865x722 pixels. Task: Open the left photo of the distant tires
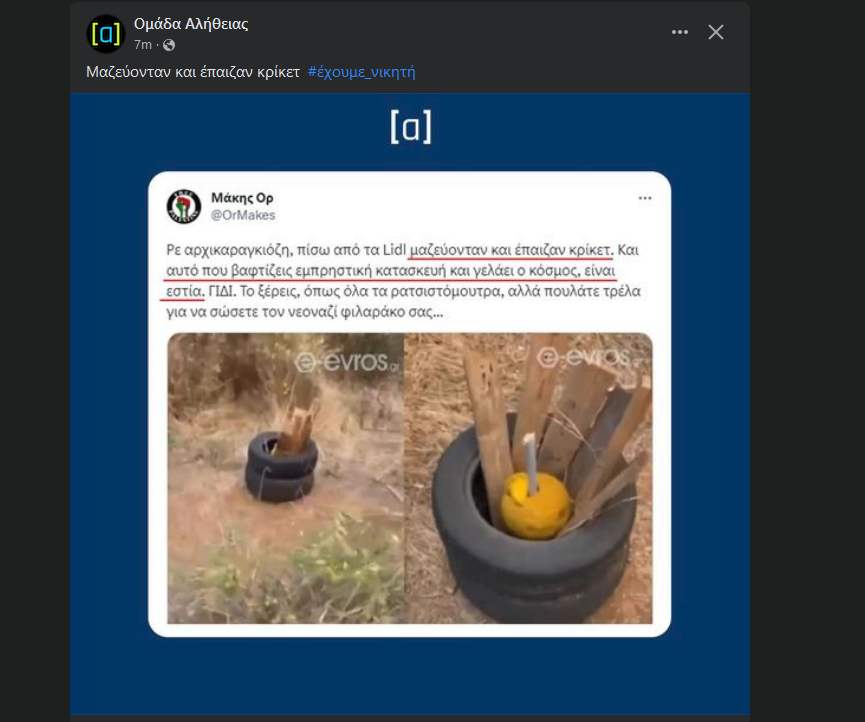285,478
